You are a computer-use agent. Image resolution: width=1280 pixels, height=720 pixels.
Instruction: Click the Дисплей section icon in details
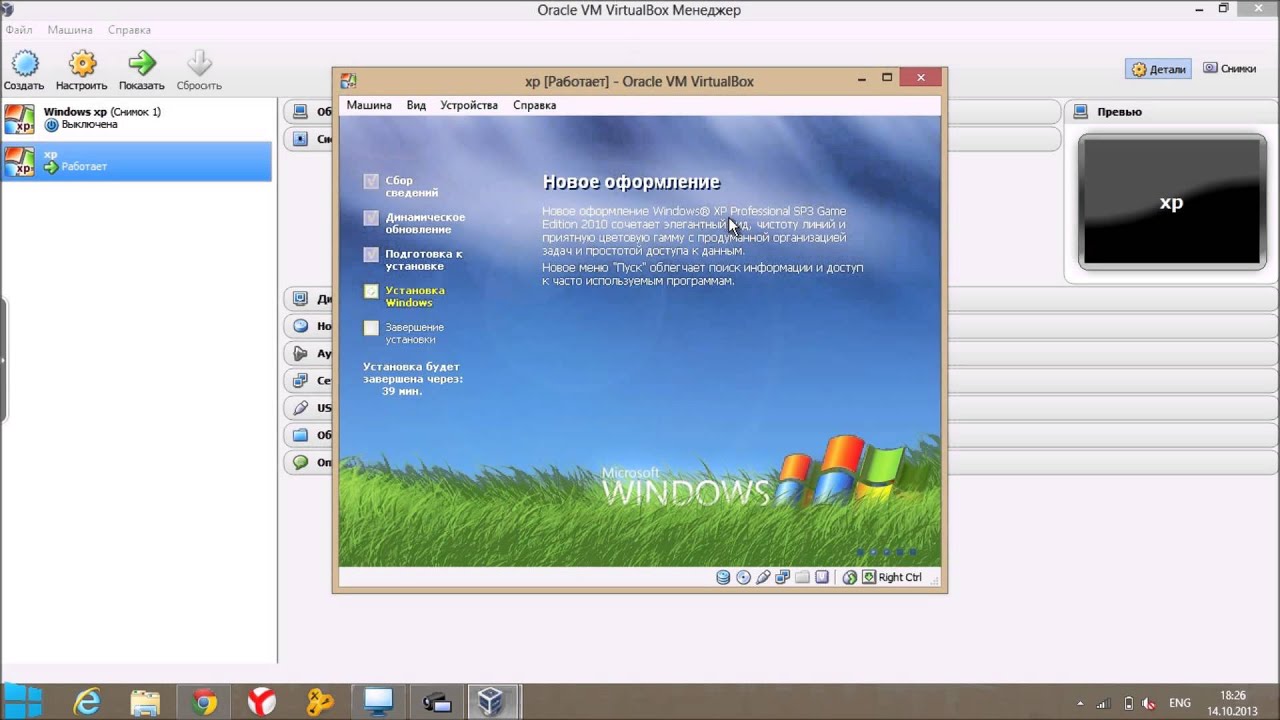300,298
